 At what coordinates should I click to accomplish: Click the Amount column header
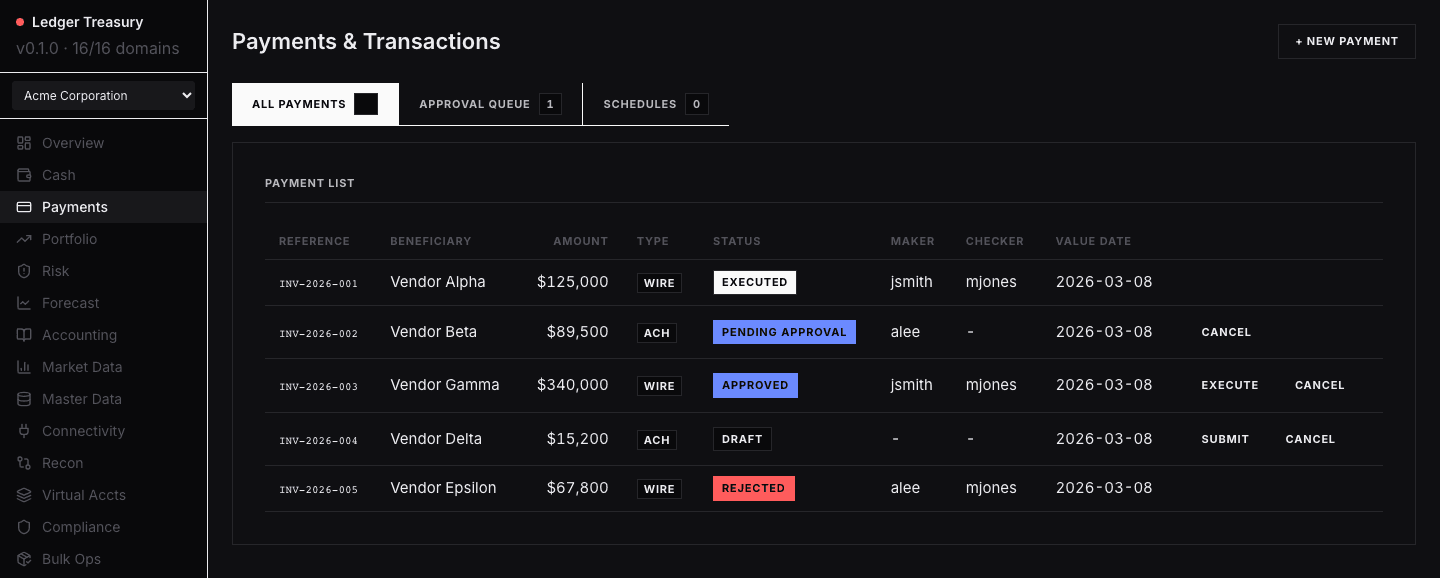click(x=580, y=241)
